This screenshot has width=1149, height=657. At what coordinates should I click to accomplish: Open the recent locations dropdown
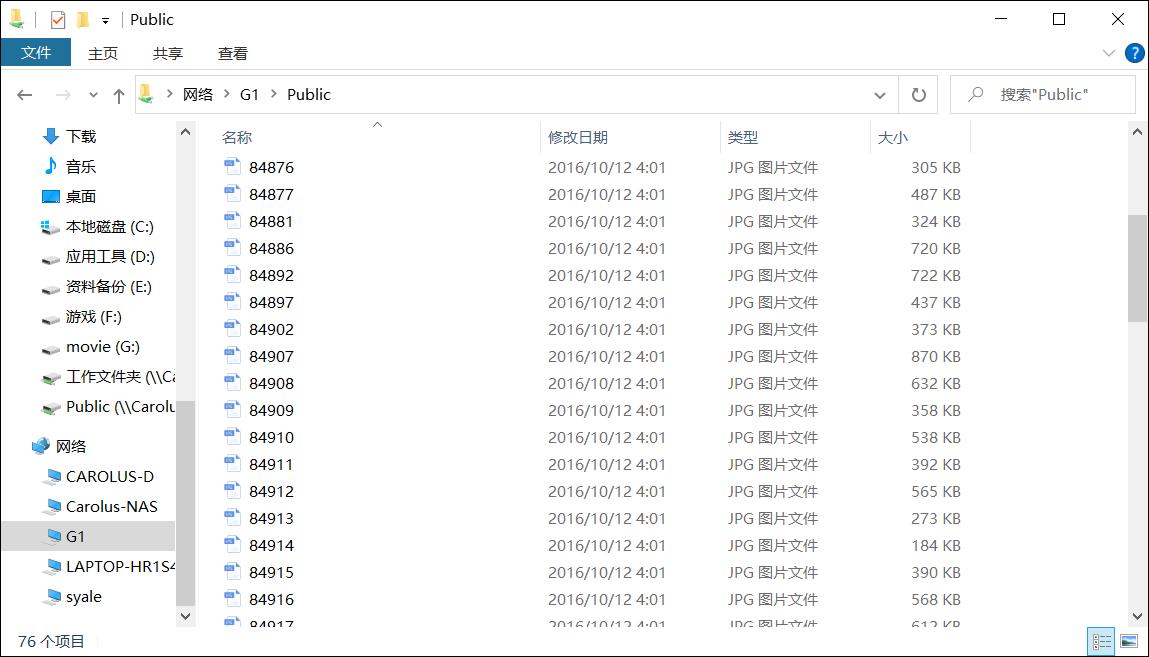[x=93, y=95]
